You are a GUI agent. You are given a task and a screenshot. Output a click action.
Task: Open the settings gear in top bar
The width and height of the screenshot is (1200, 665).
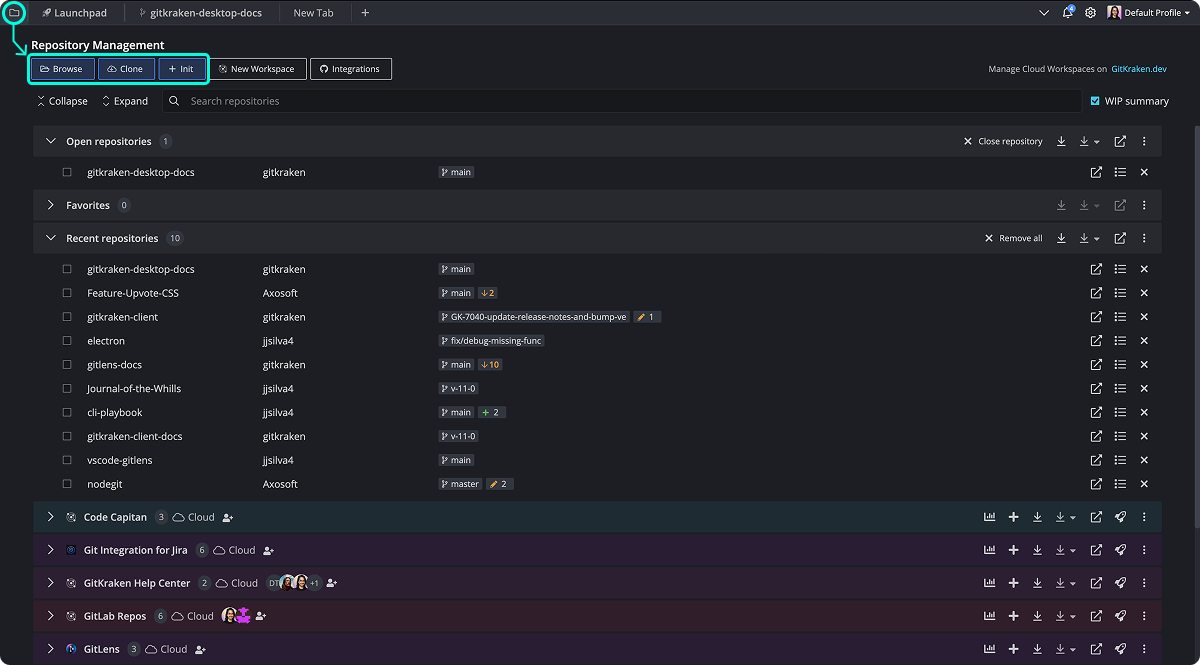point(1090,13)
